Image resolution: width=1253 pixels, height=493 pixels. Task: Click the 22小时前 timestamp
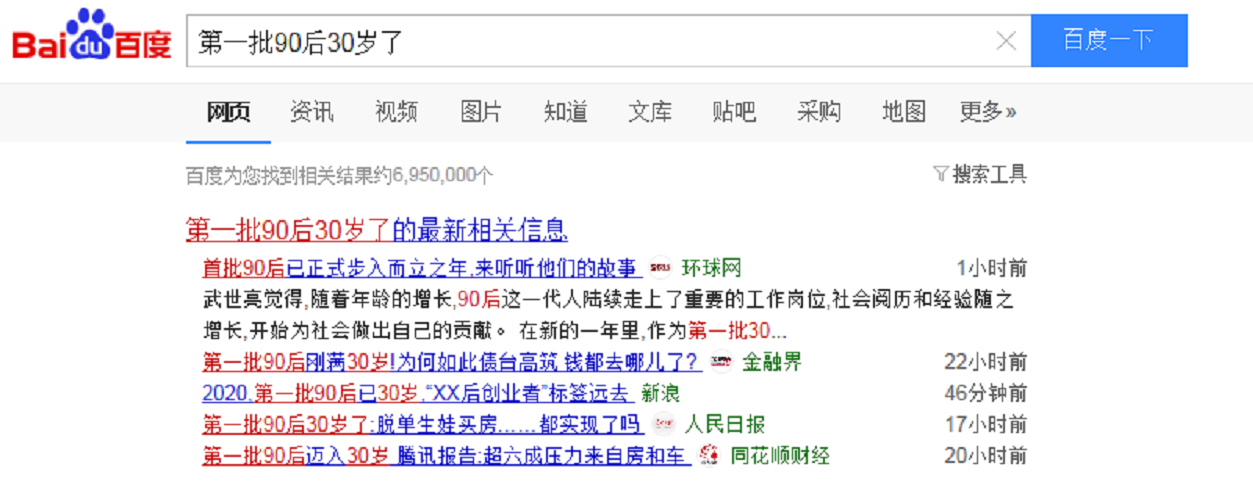tap(986, 362)
